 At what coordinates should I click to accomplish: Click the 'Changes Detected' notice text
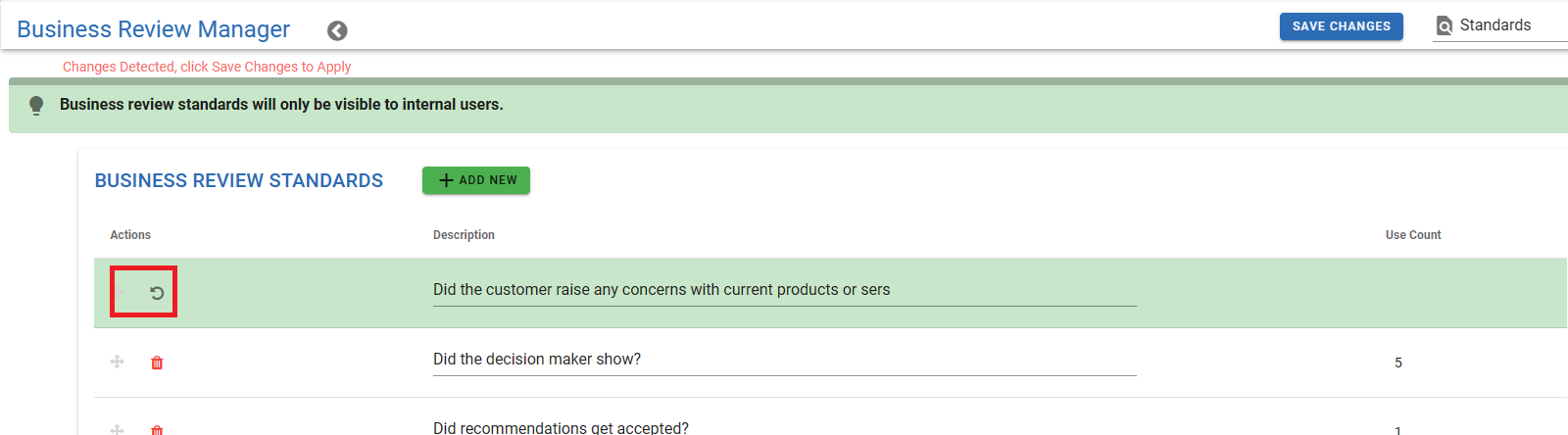point(207,67)
